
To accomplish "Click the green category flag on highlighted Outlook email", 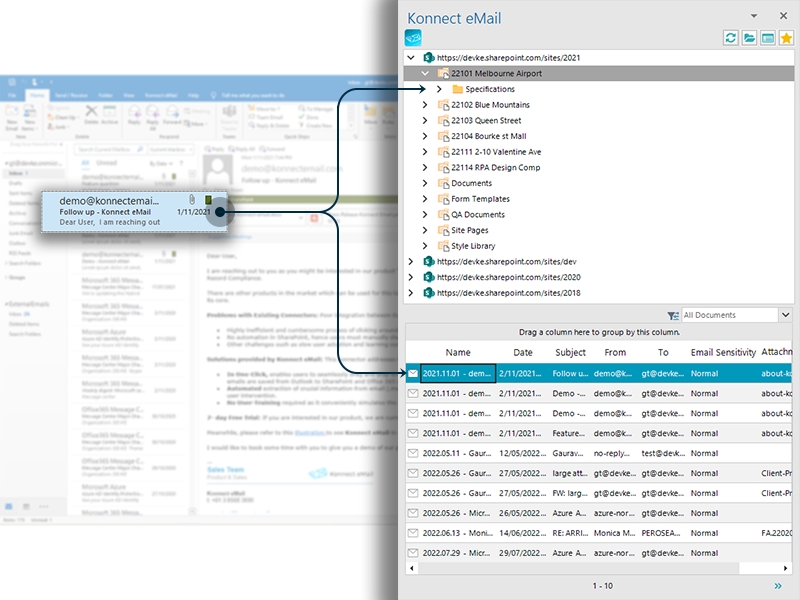I will pos(208,199).
